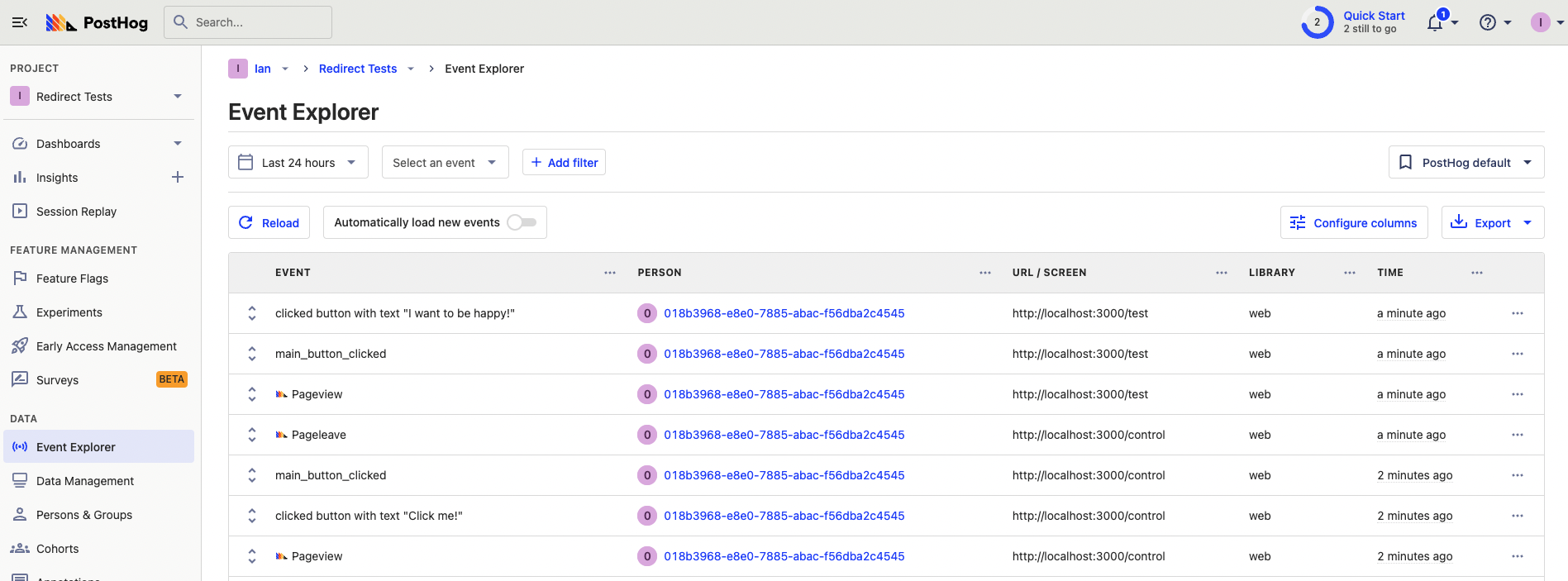The image size is (1568, 581).
Task: Open column options for the EVENT header
Action: pos(610,273)
